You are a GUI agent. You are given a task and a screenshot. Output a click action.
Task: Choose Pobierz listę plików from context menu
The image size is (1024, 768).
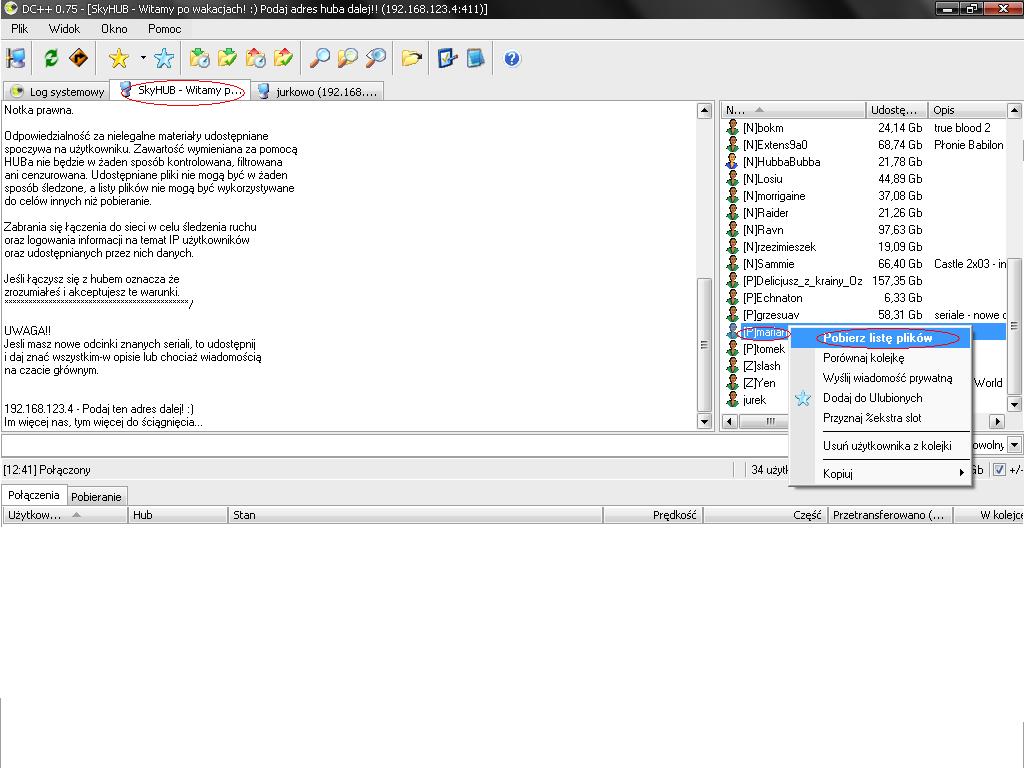tap(878, 338)
